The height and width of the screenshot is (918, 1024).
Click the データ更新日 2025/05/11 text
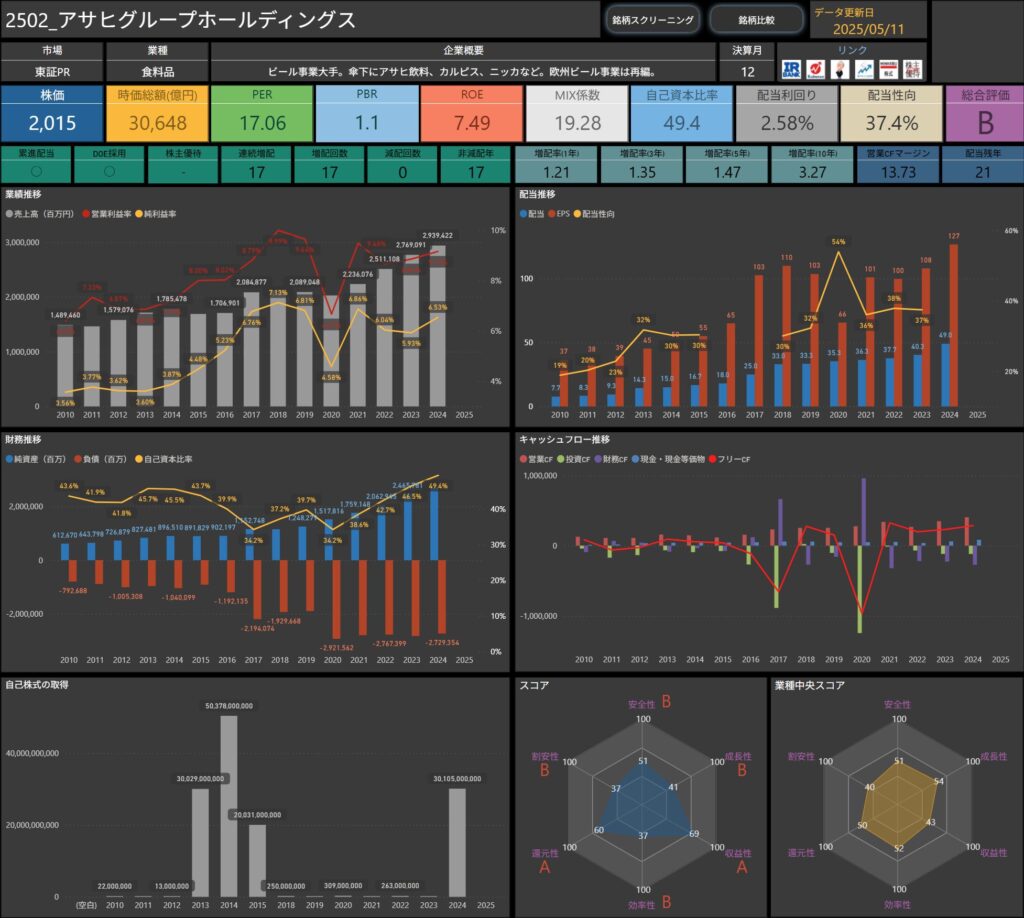(x=868, y=29)
